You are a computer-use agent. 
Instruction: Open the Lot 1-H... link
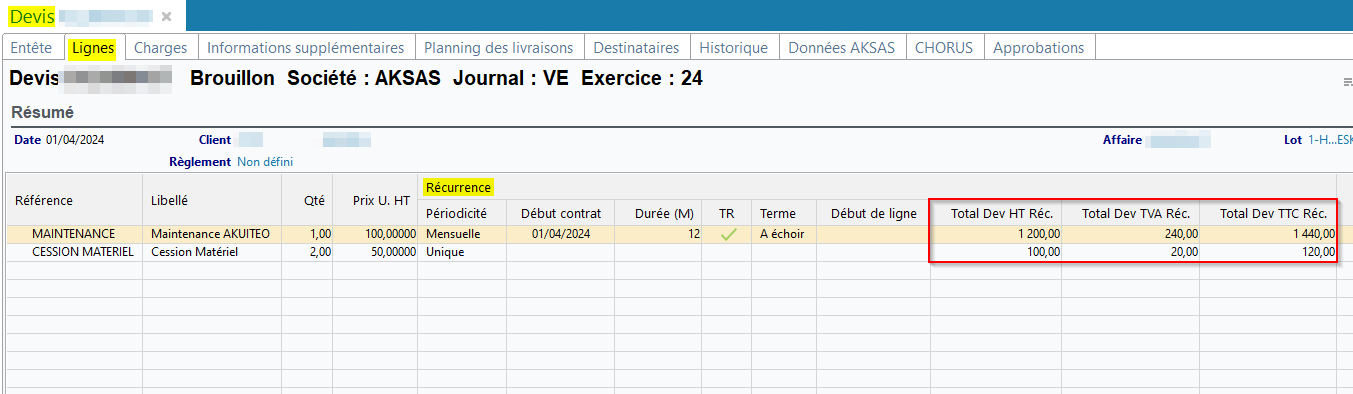click(1330, 140)
